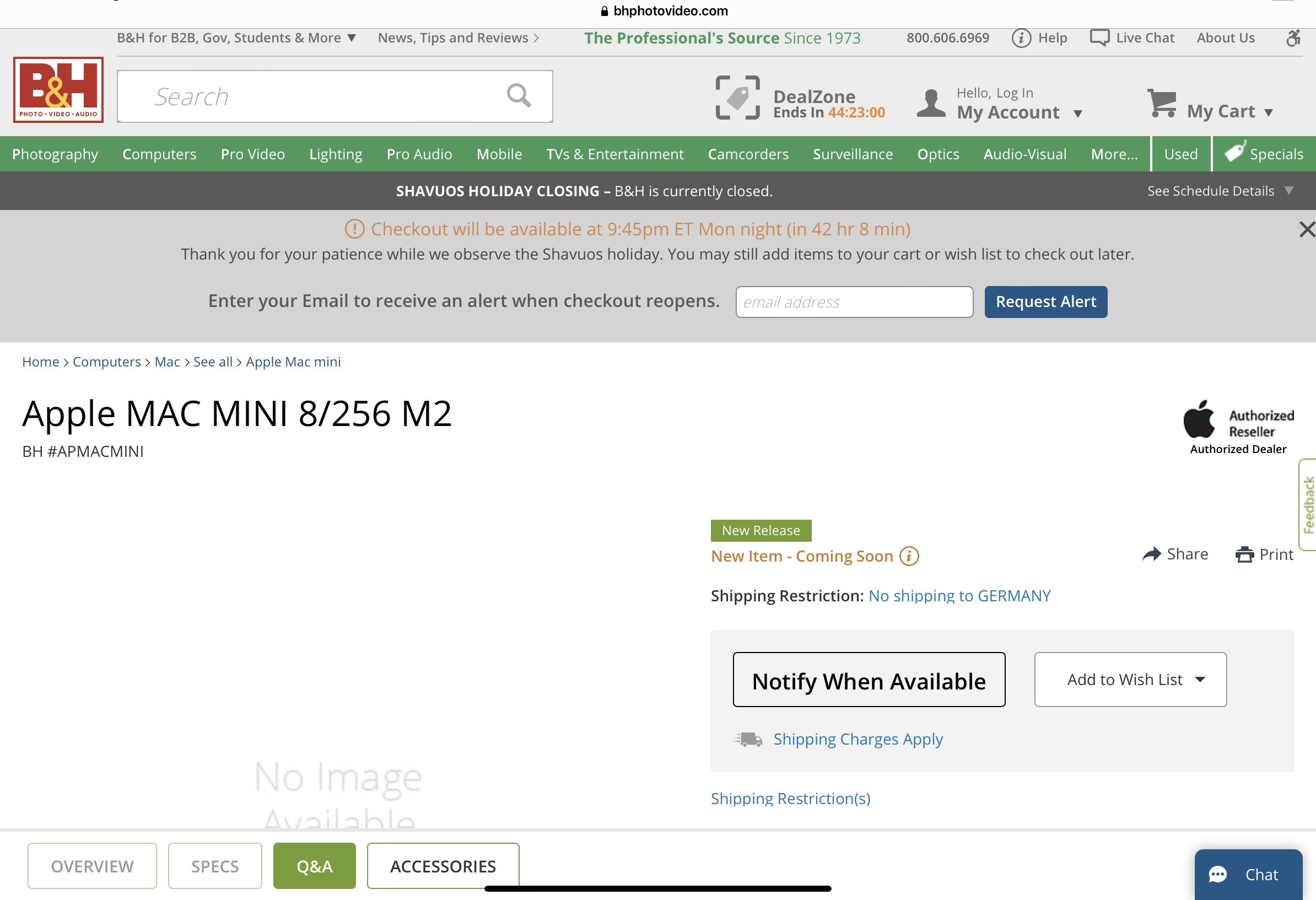This screenshot has height=900, width=1316.
Task: Click the Help info icon
Action: pos(1021,38)
